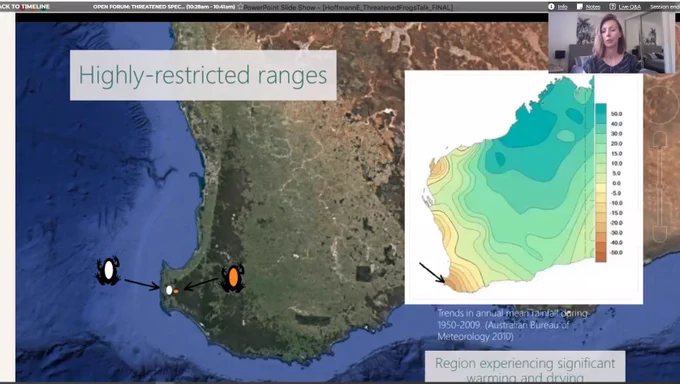Click the Info circle icon

[x=551, y=7]
